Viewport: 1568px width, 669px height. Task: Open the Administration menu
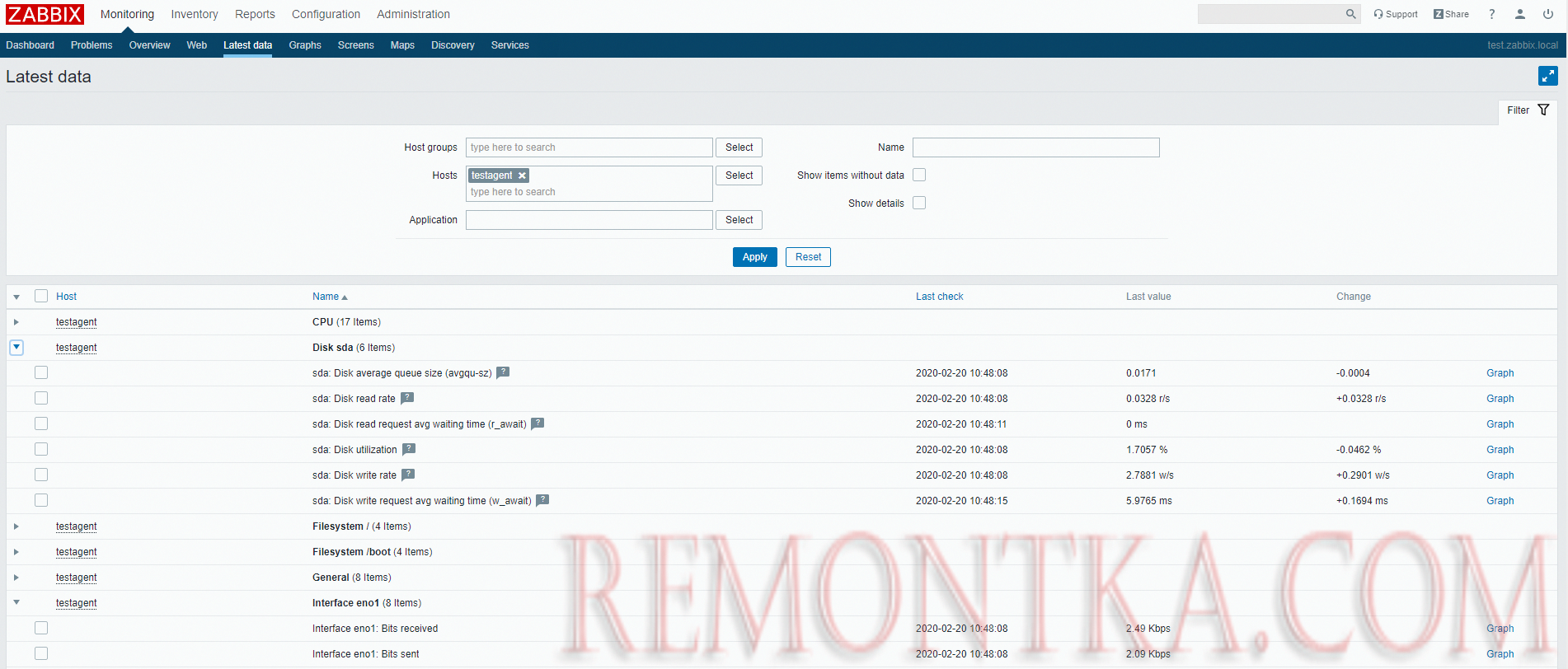coord(413,14)
